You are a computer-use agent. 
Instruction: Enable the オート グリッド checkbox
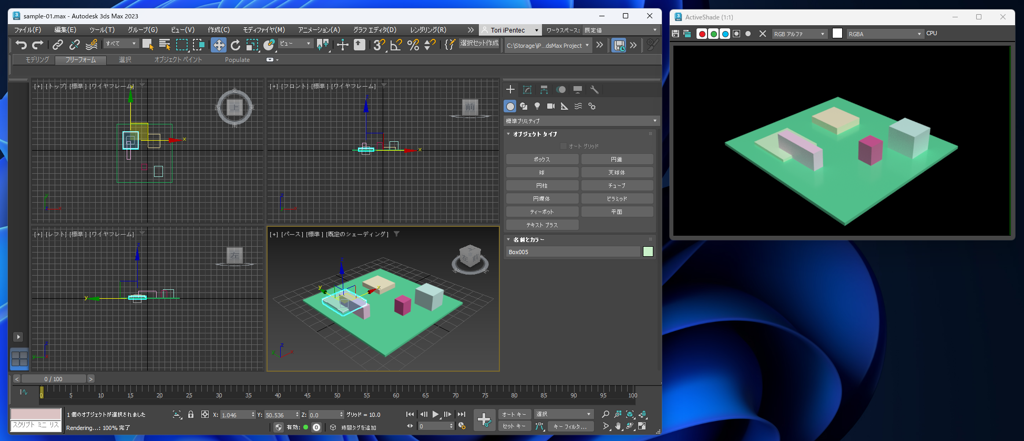pos(564,146)
